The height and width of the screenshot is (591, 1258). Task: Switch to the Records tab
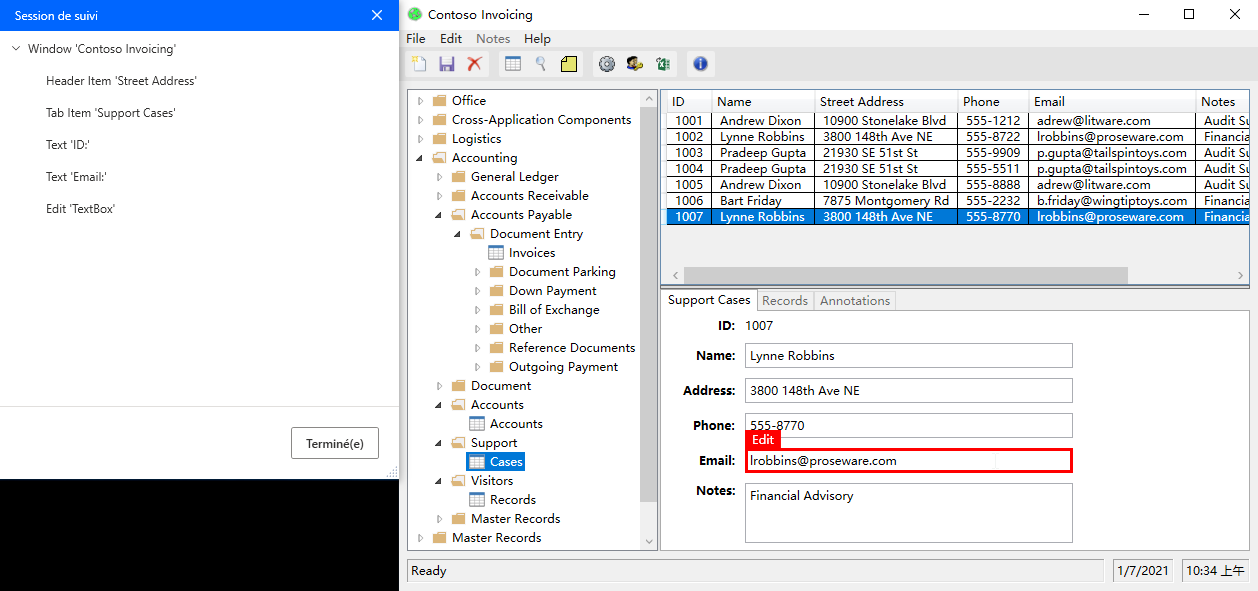pyautogui.click(x=785, y=301)
